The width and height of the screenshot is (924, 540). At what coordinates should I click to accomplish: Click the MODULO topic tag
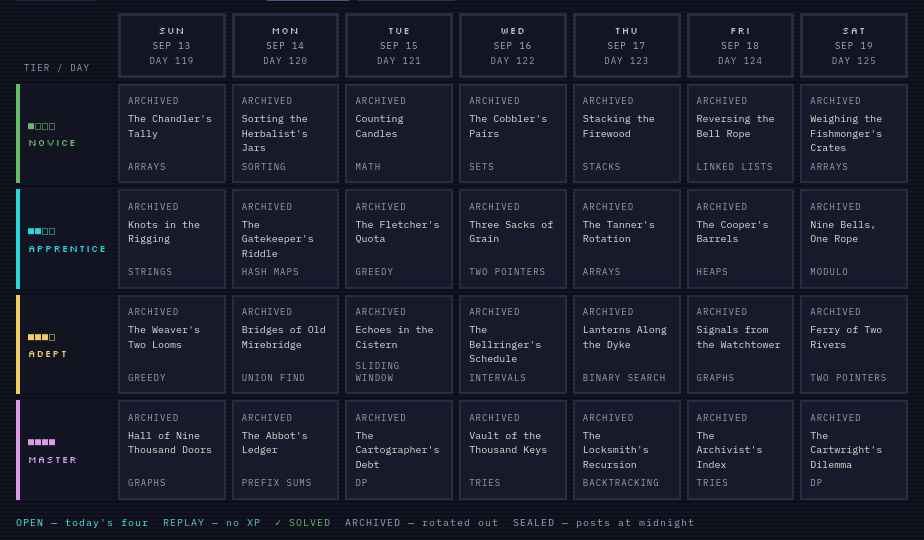[829, 272]
